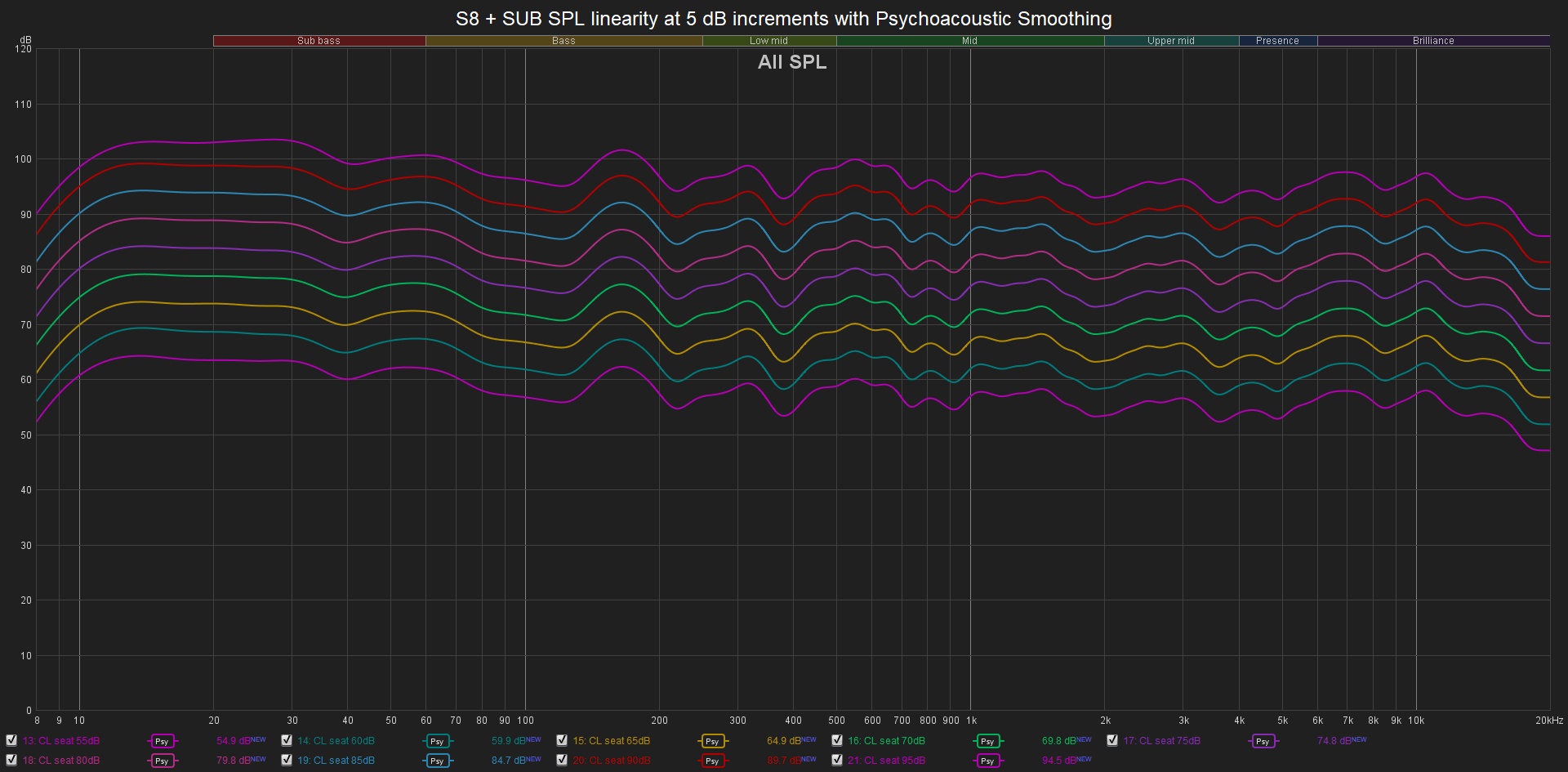Select the Low mid frequency band

click(769, 41)
